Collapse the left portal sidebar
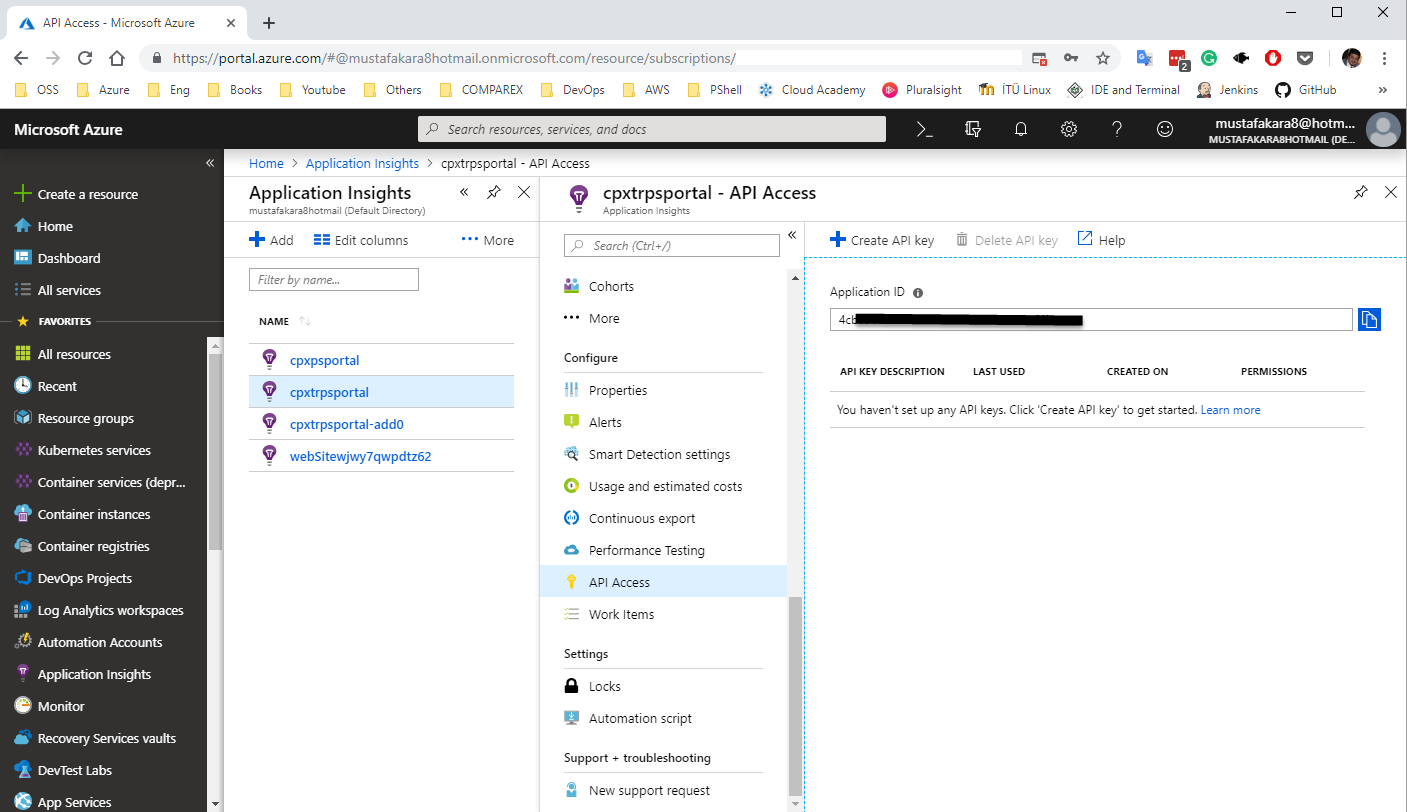 pos(210,162)
